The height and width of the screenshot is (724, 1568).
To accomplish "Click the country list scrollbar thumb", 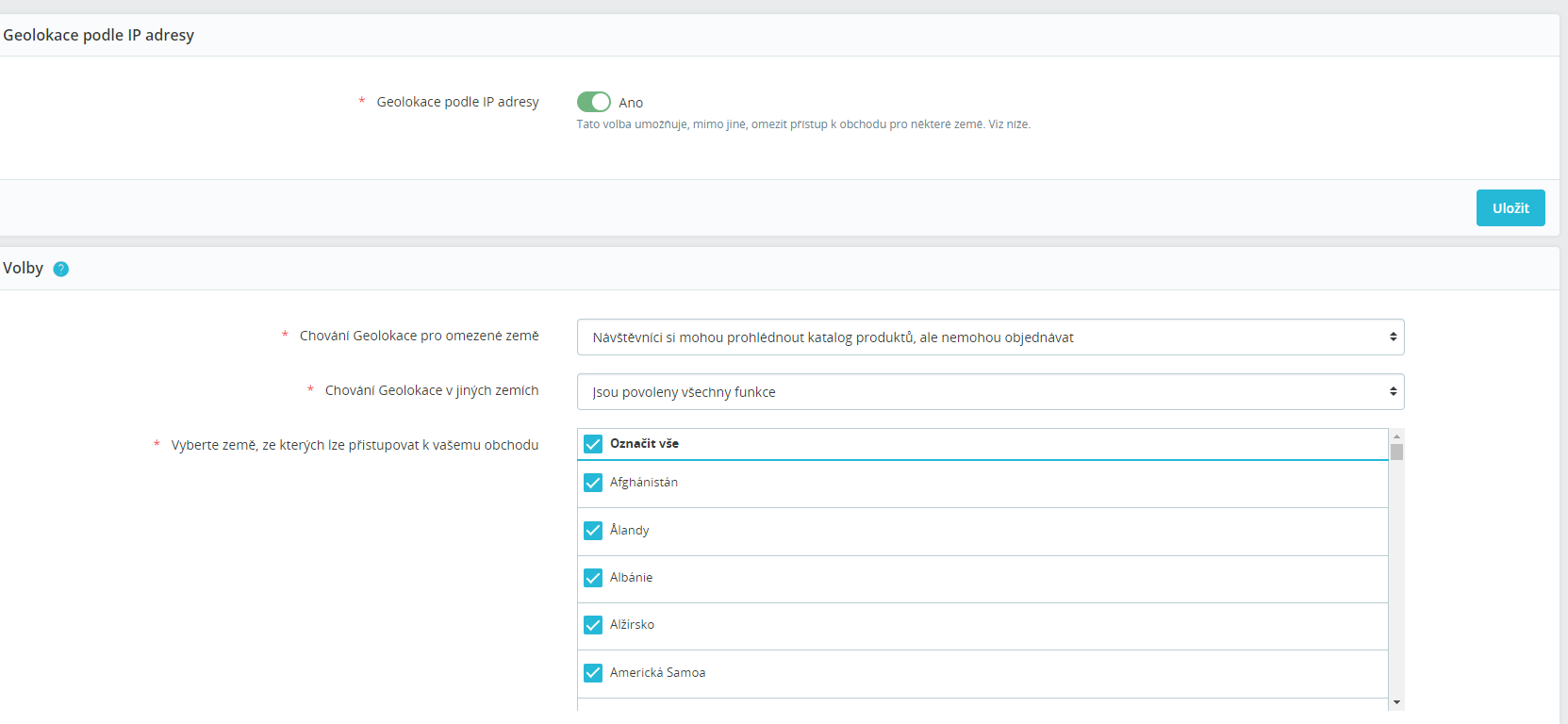I will click(1396, 452).
